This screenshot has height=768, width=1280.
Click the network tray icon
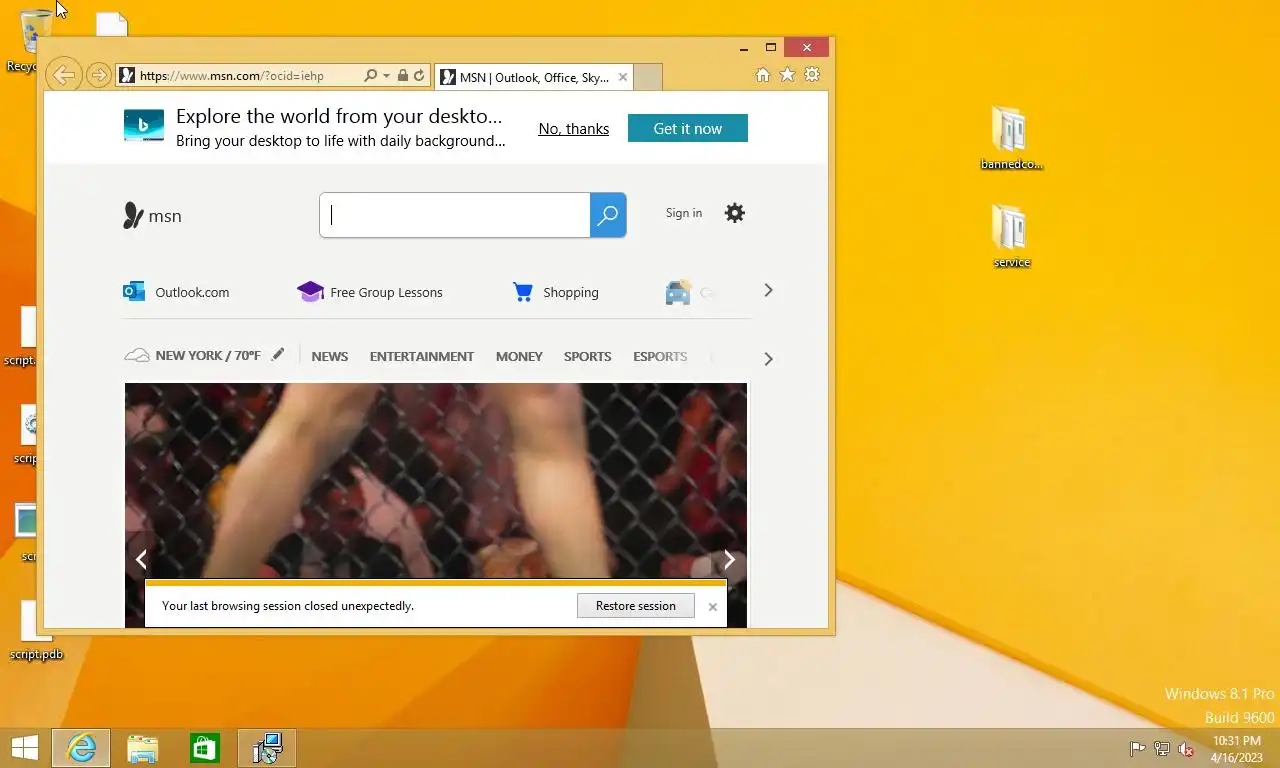coord(1162,749)
